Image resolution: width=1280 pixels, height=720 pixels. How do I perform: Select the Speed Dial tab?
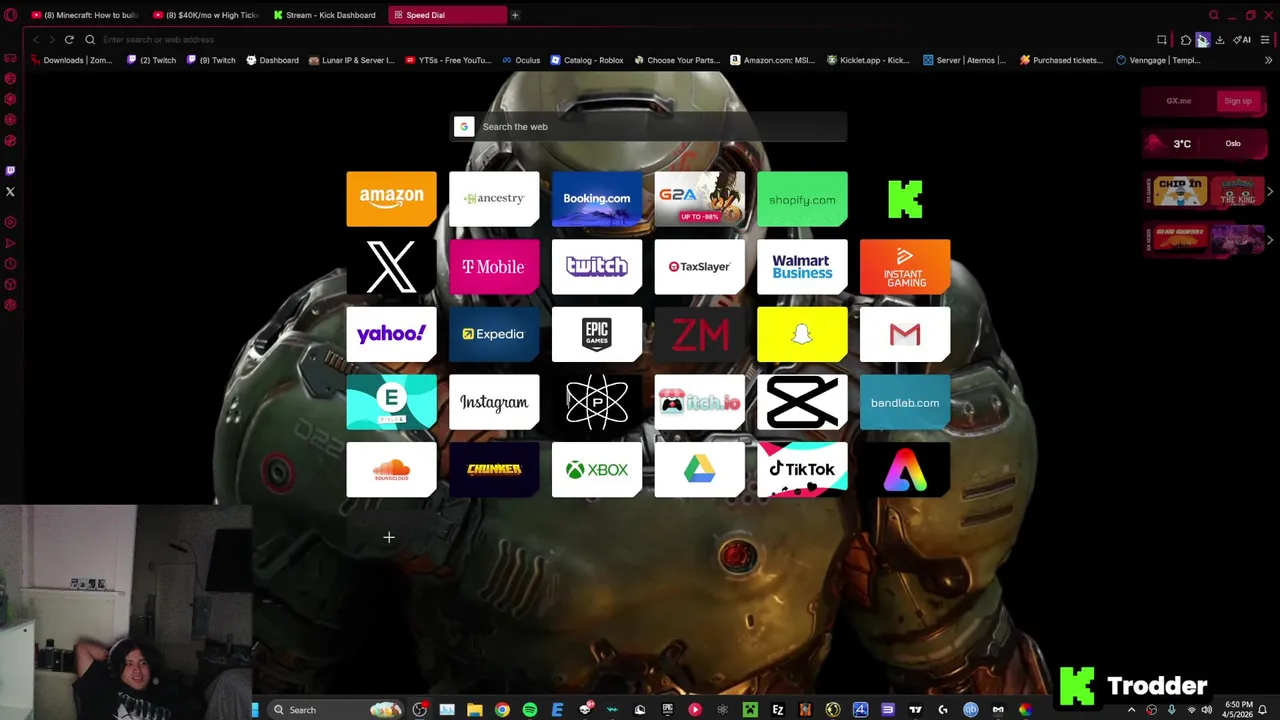(448, 15)
